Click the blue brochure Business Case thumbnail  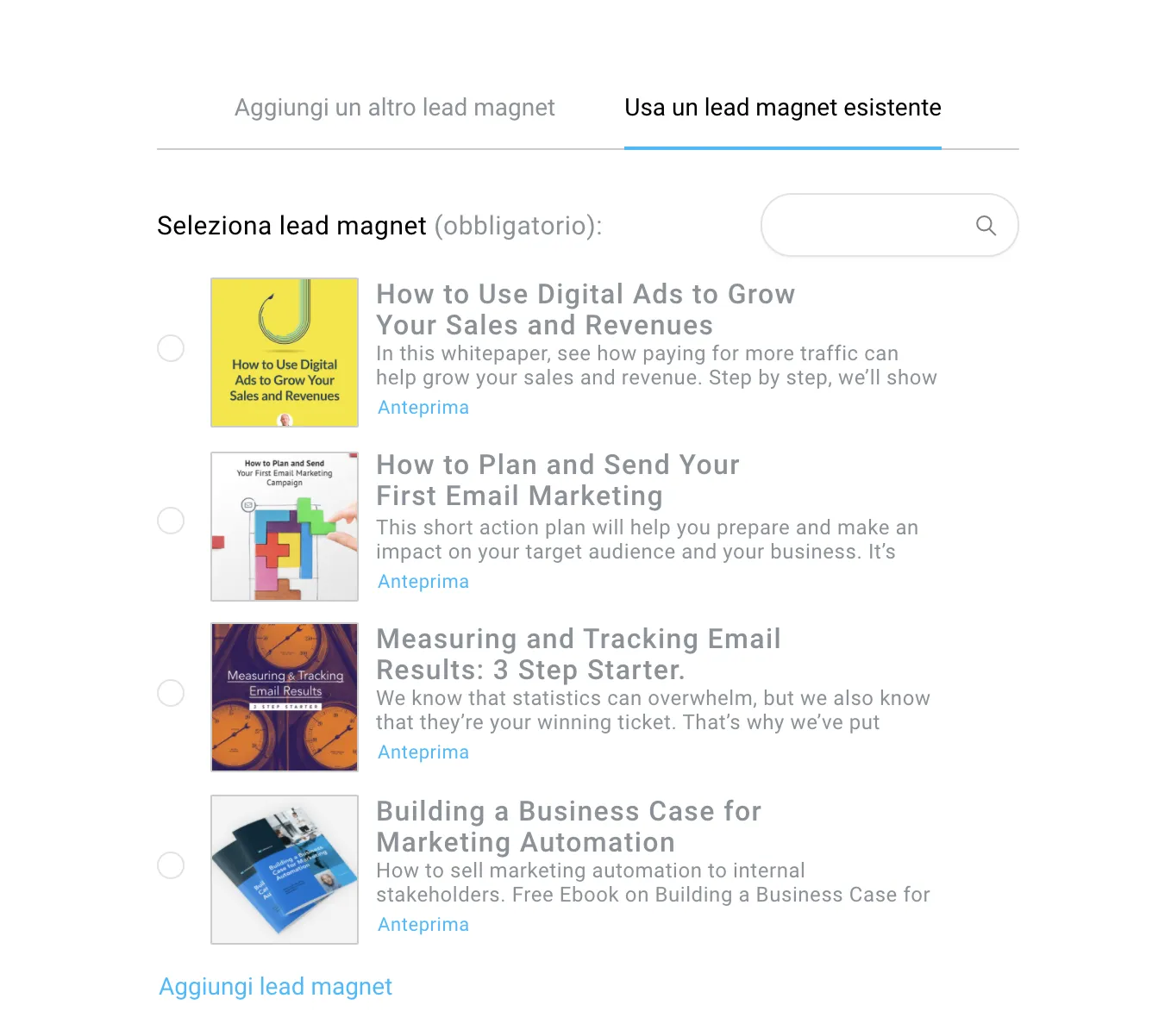285,870
